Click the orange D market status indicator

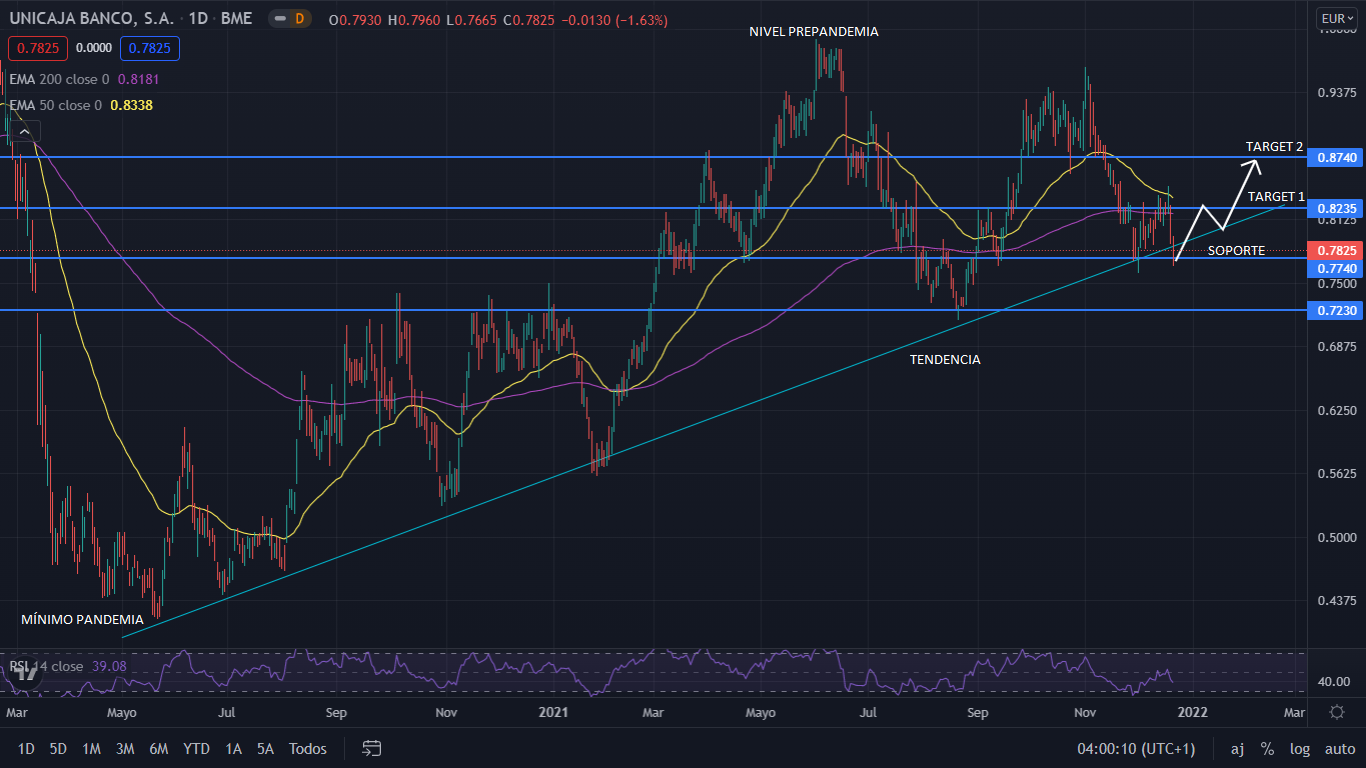297,18
